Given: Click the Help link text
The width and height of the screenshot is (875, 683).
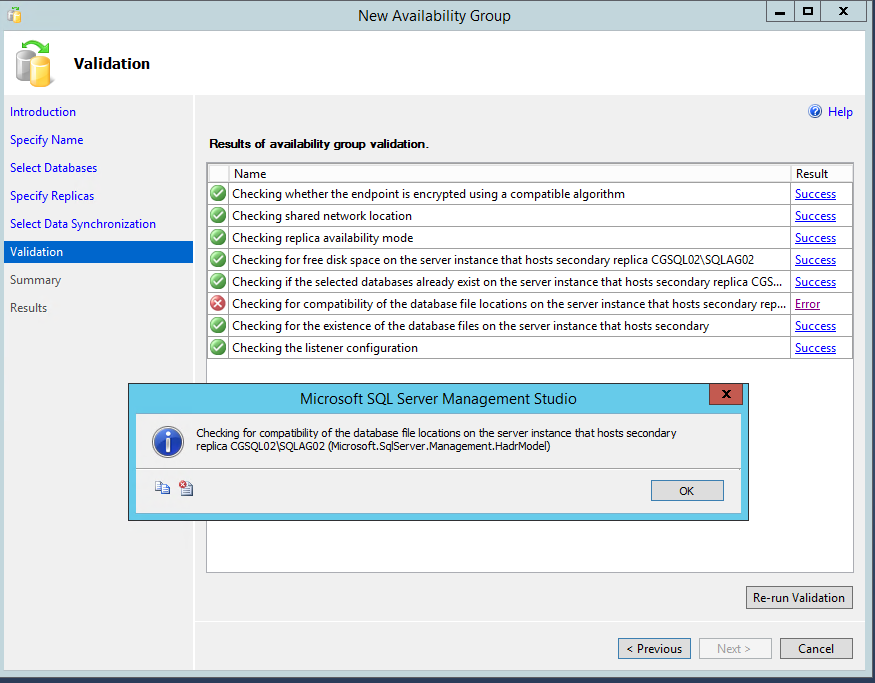Looking at the screenshot, I should (840, 112).
